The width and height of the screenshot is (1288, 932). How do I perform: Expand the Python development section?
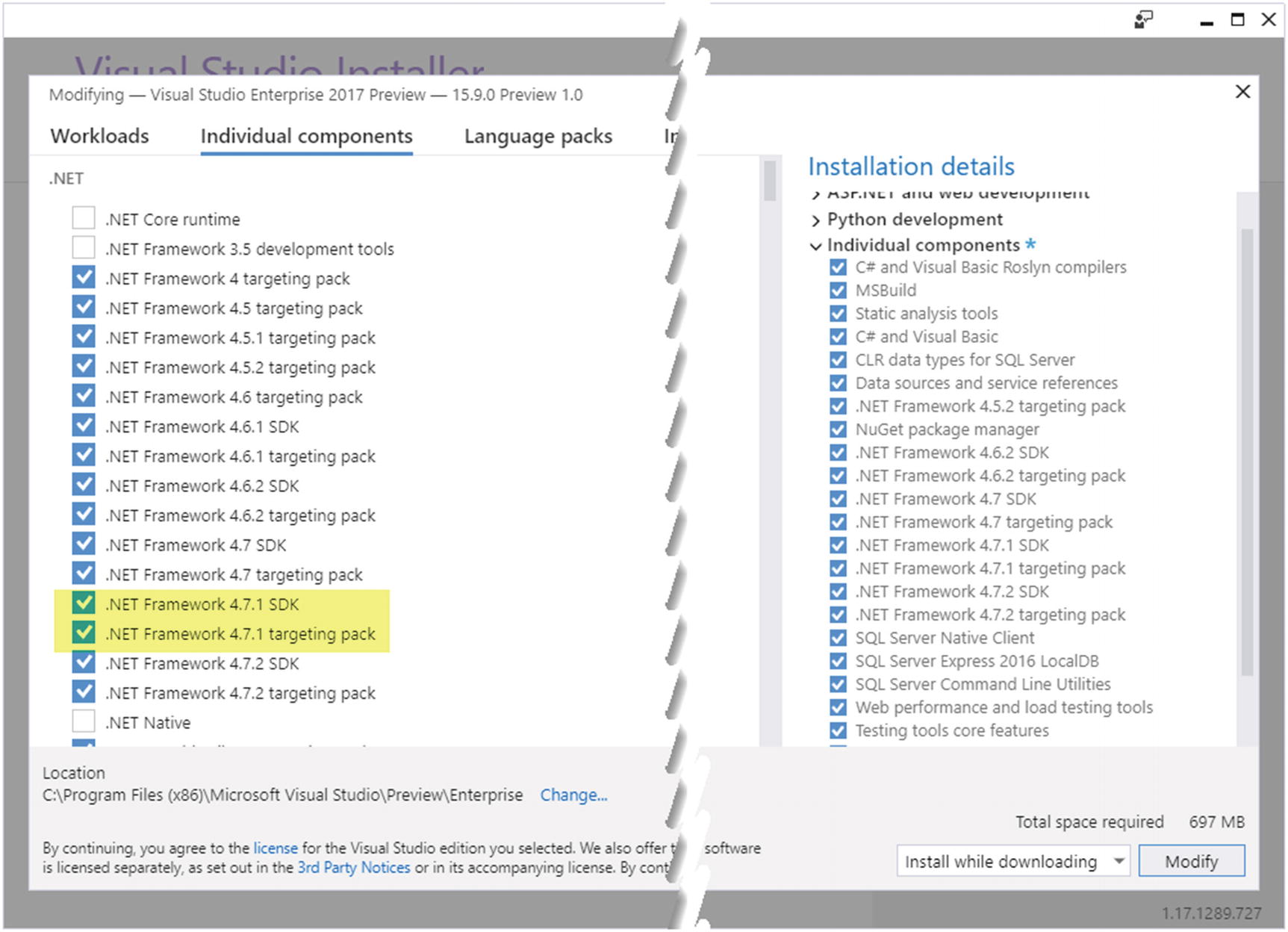pos(815,220)
